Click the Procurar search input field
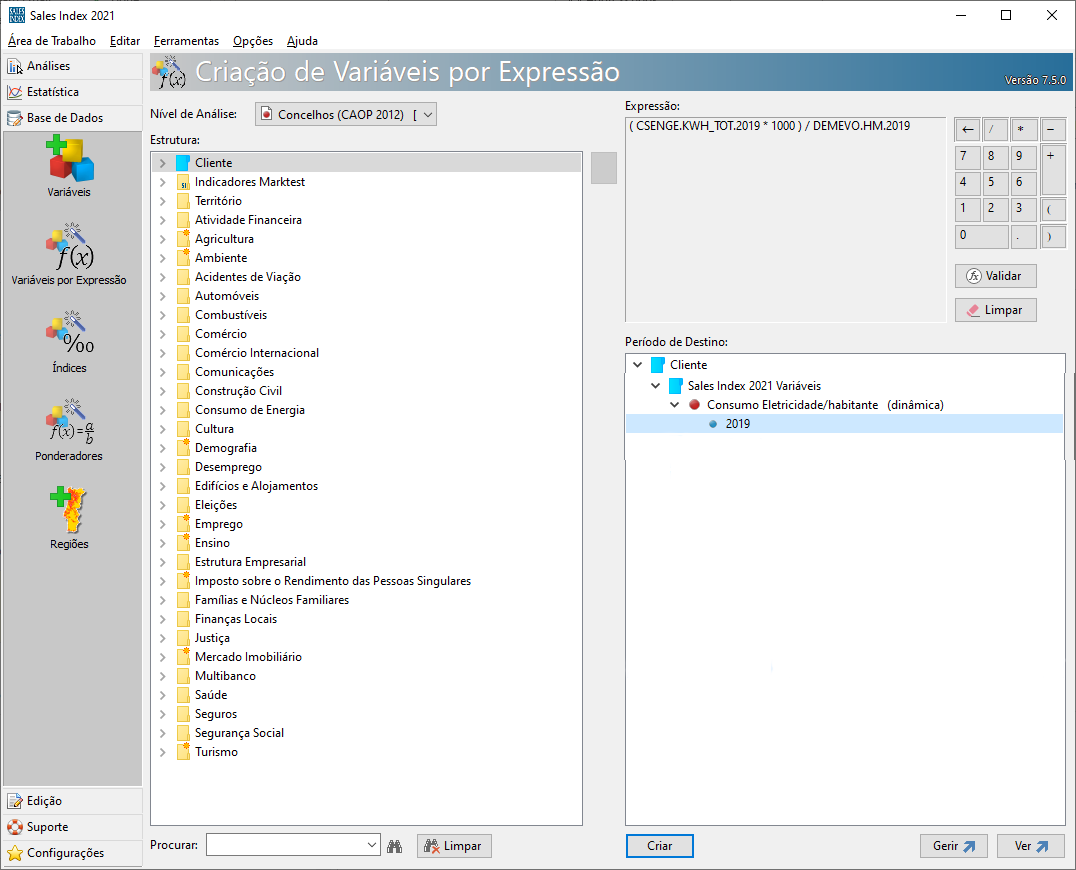Screen dimensions: 1076x870 [x=285, y=846]
